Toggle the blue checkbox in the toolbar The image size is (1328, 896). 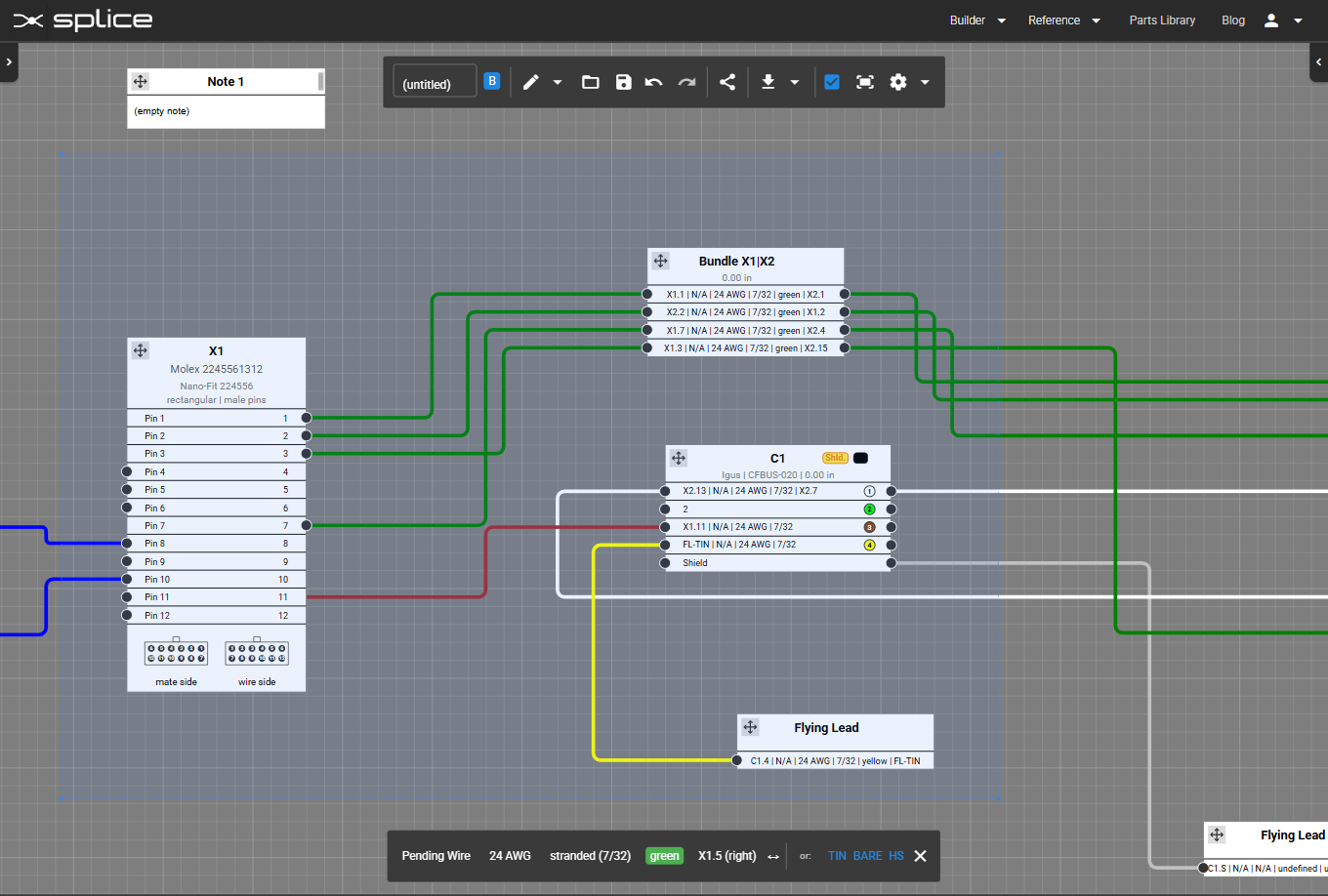click(832, 82)
